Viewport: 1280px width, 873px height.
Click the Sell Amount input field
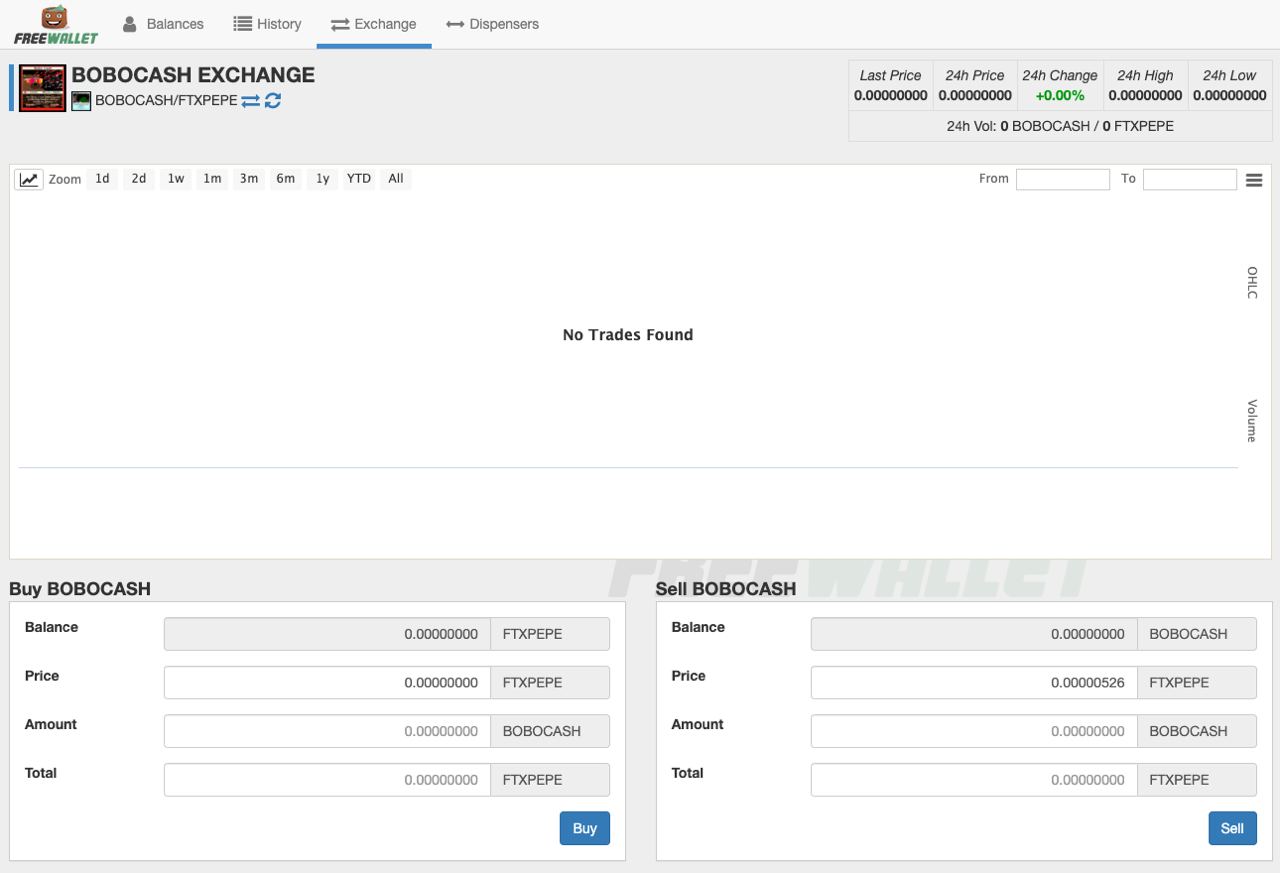point(974,731)
